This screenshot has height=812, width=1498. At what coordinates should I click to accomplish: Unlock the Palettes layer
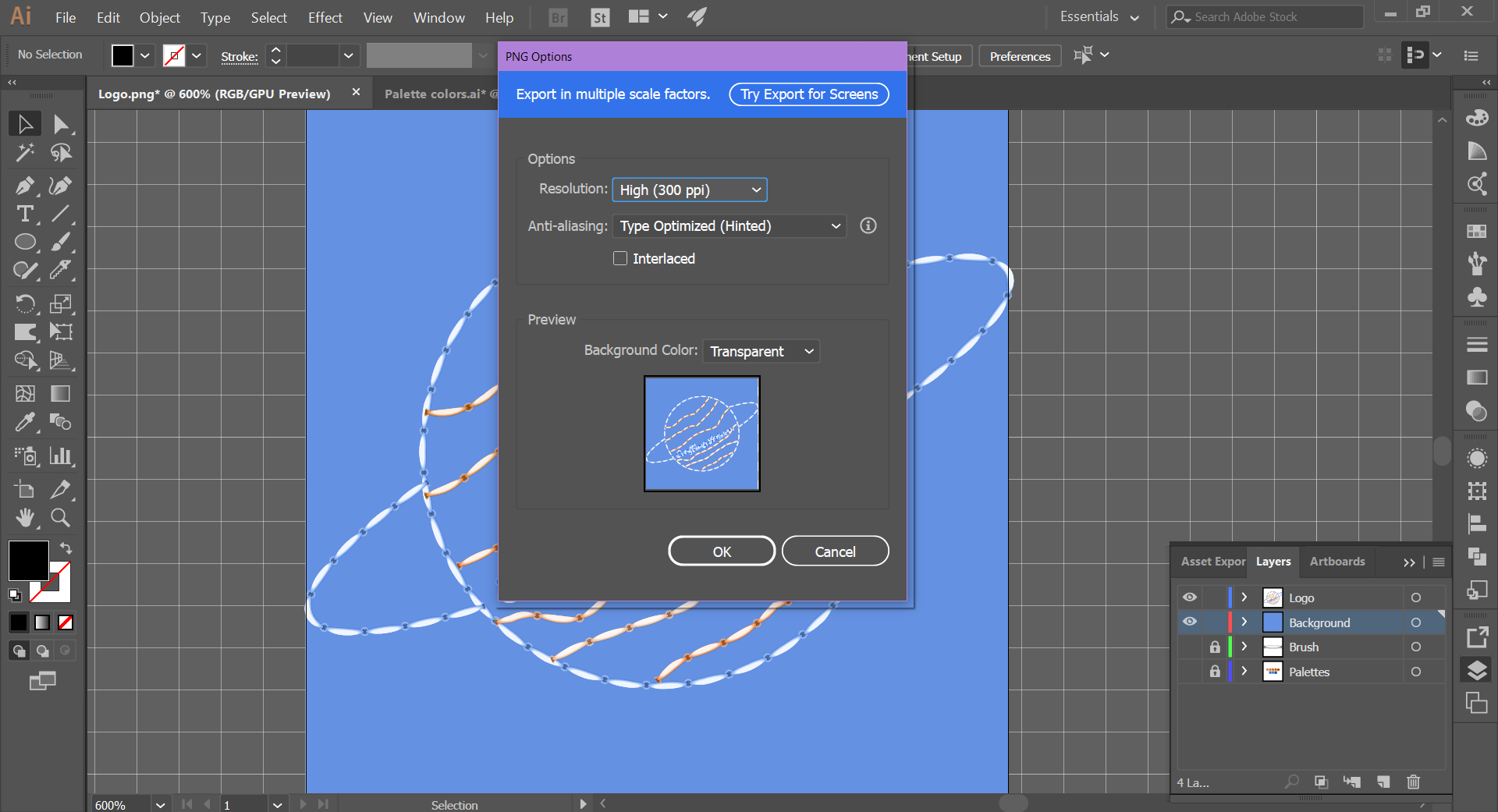(1215, 672)
